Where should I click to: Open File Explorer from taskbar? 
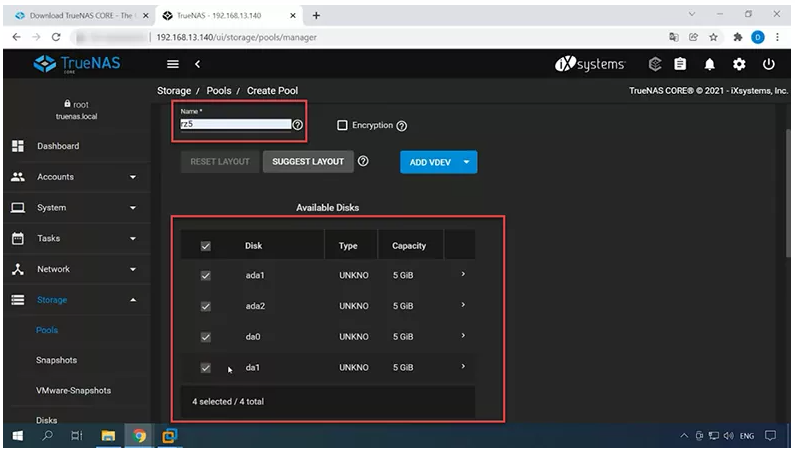[108, 436]
